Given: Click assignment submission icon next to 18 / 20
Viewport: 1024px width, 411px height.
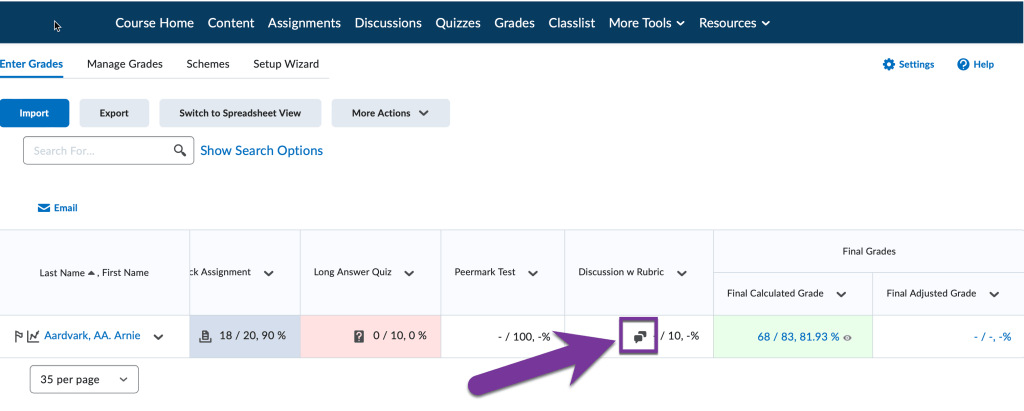Looking at the screenshot, I should (208, 336).
